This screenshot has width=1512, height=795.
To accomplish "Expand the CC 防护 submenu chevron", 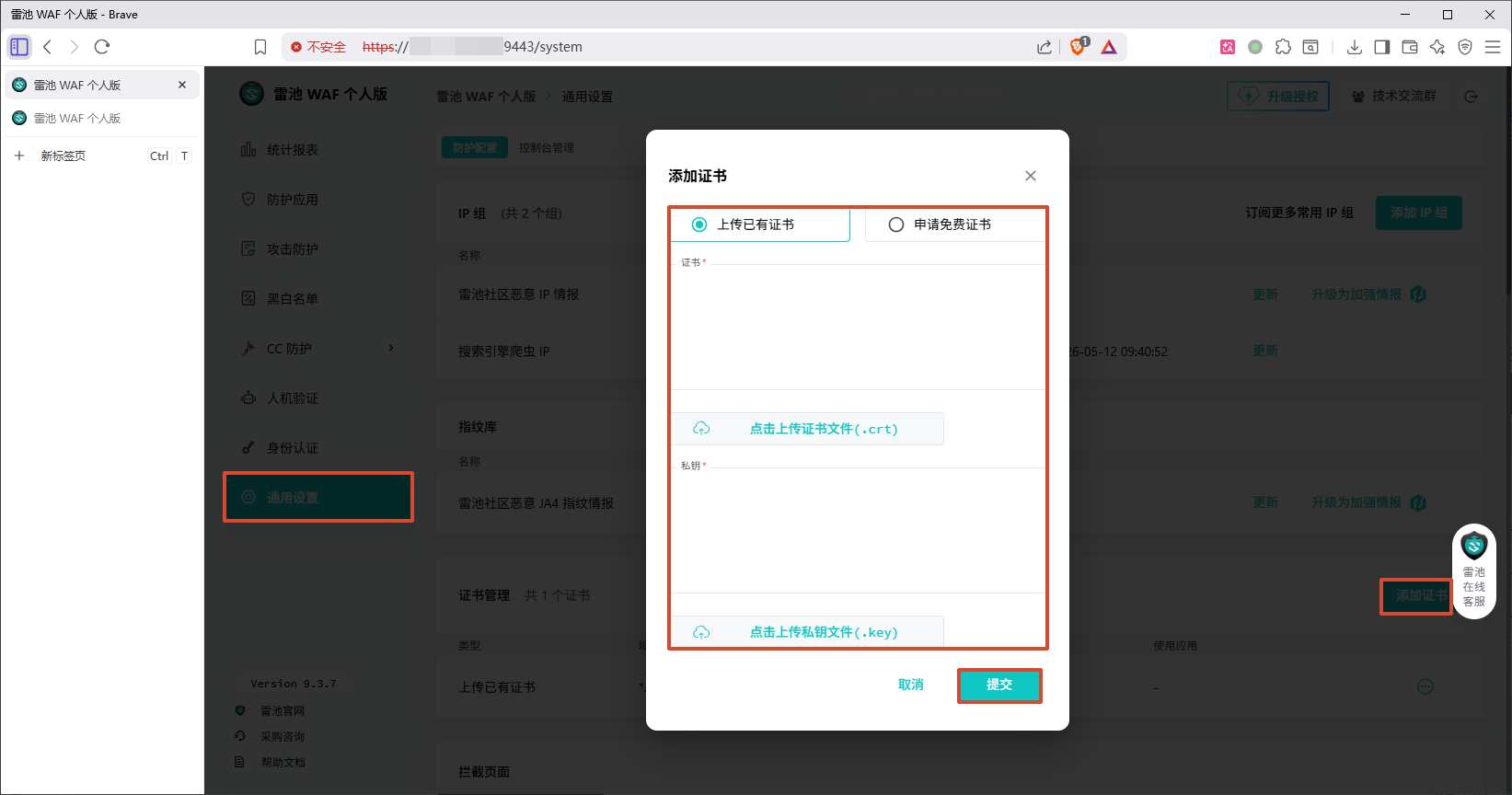I will [x=391, y=348].
